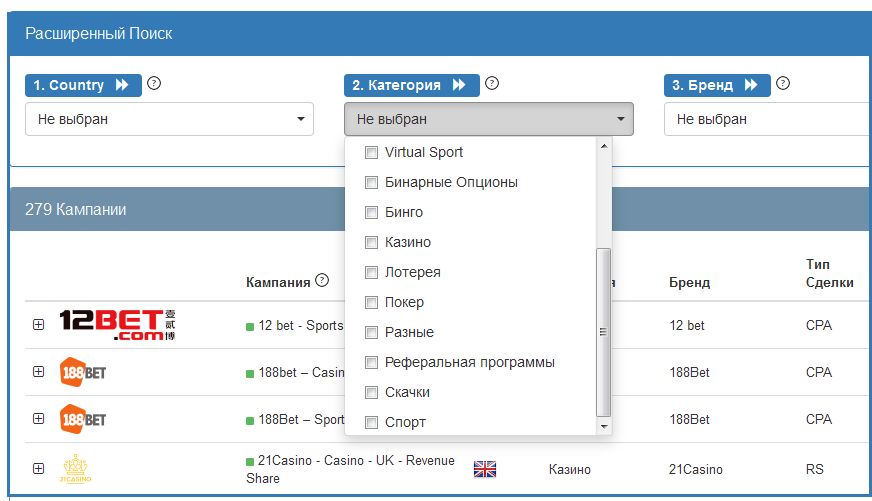Viewport: 872px width, 501px height.
Task: Click the help icon beside Кампания column header
Action: tap(322, 281)
